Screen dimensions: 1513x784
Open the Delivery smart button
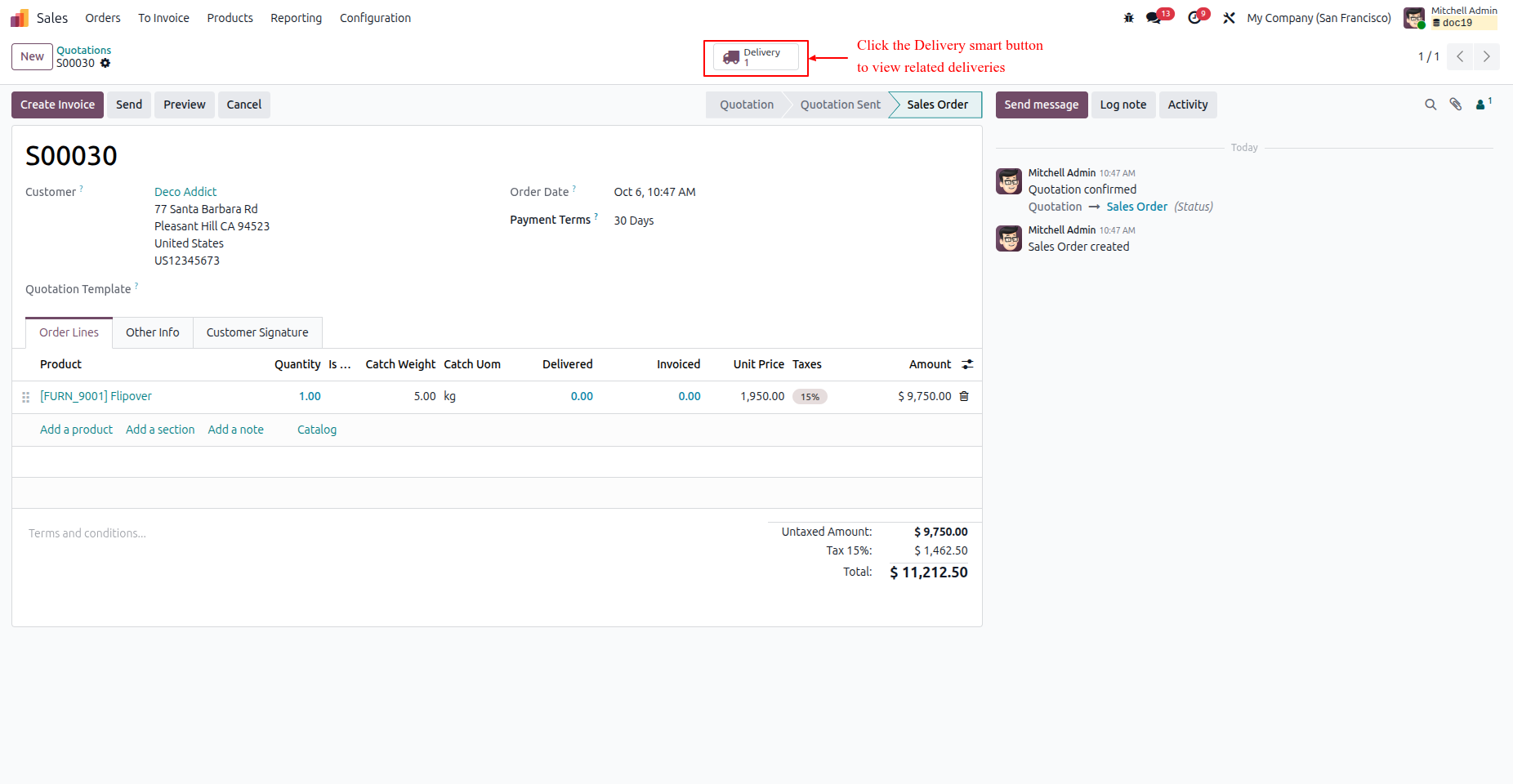(x=756, y=57)
